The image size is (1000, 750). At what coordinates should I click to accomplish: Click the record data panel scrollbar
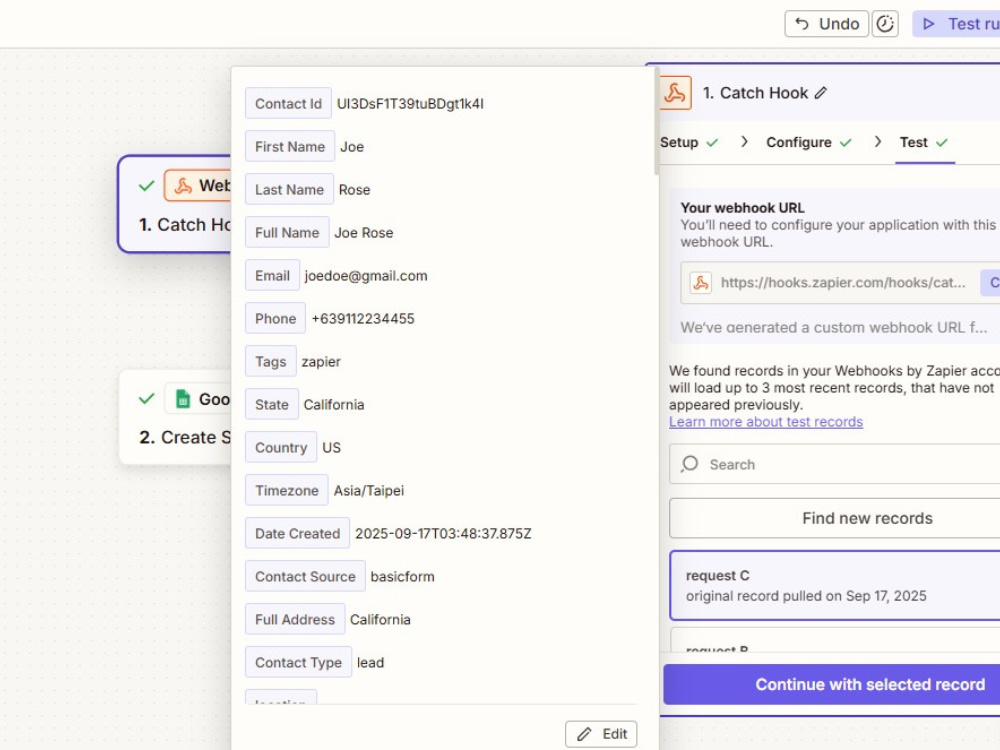coord(656,121)
